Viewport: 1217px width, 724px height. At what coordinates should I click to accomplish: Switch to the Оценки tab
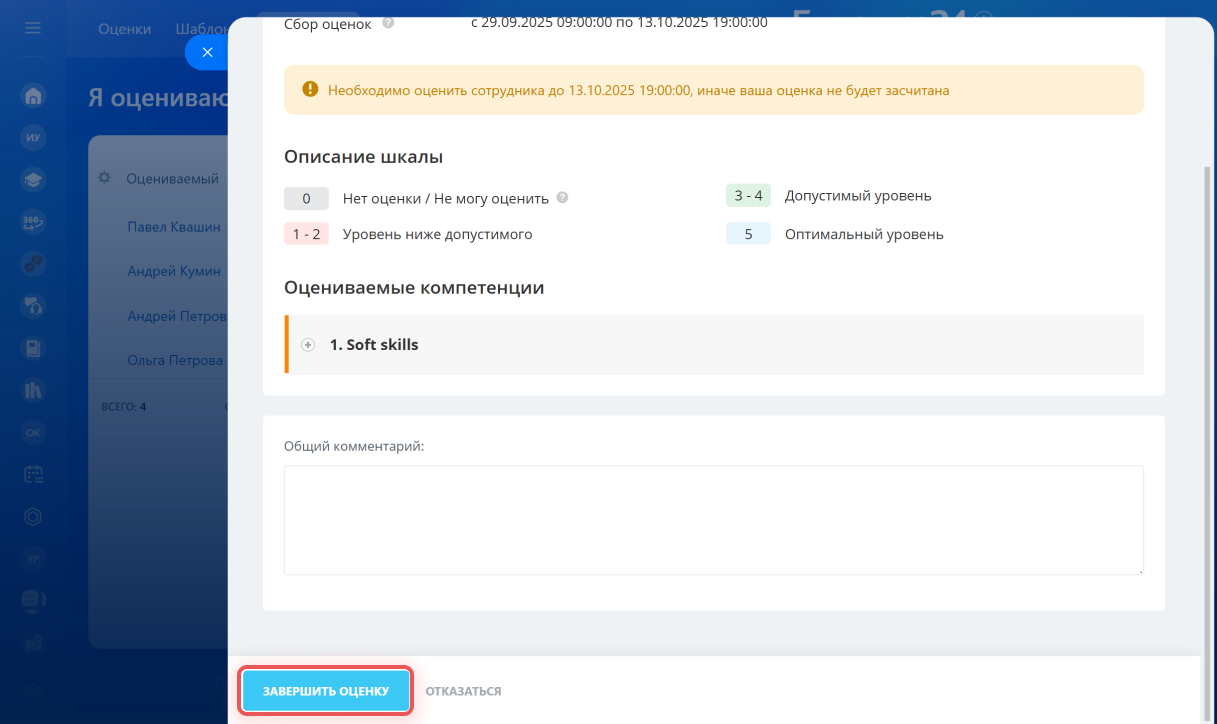point(124,29)
